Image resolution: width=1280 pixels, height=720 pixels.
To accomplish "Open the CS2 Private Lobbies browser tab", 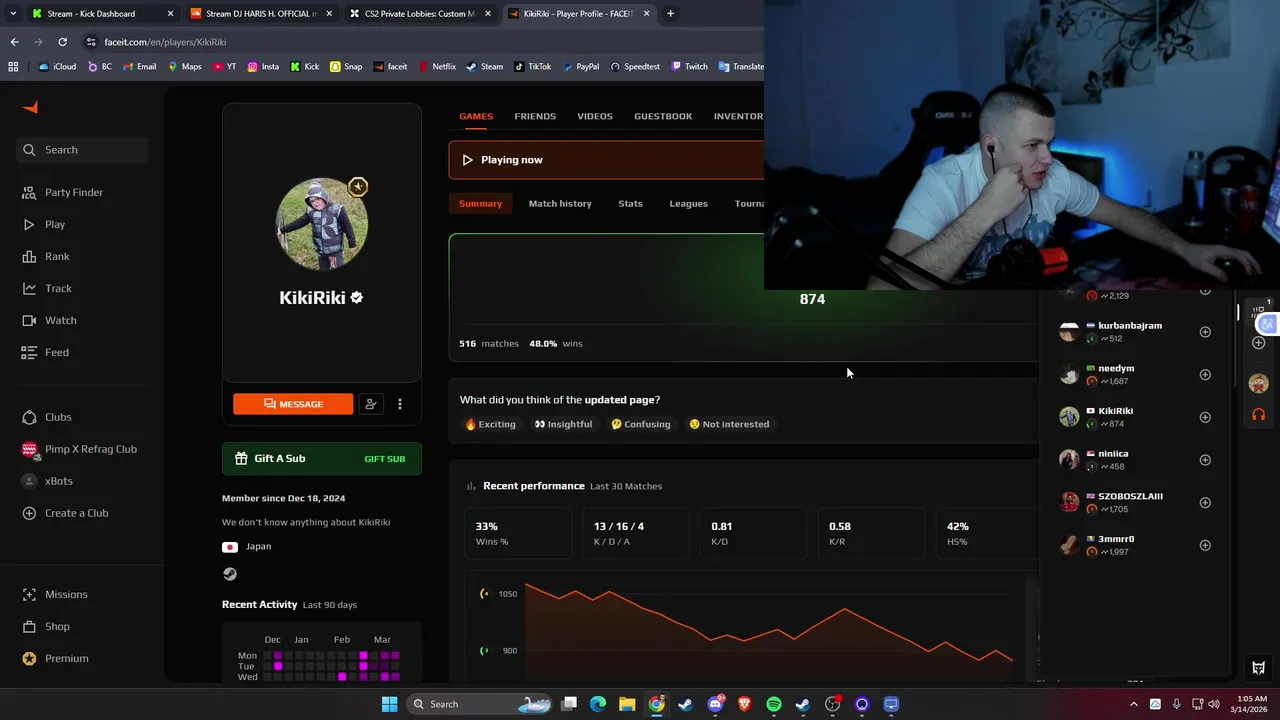I will coord(420,14).
